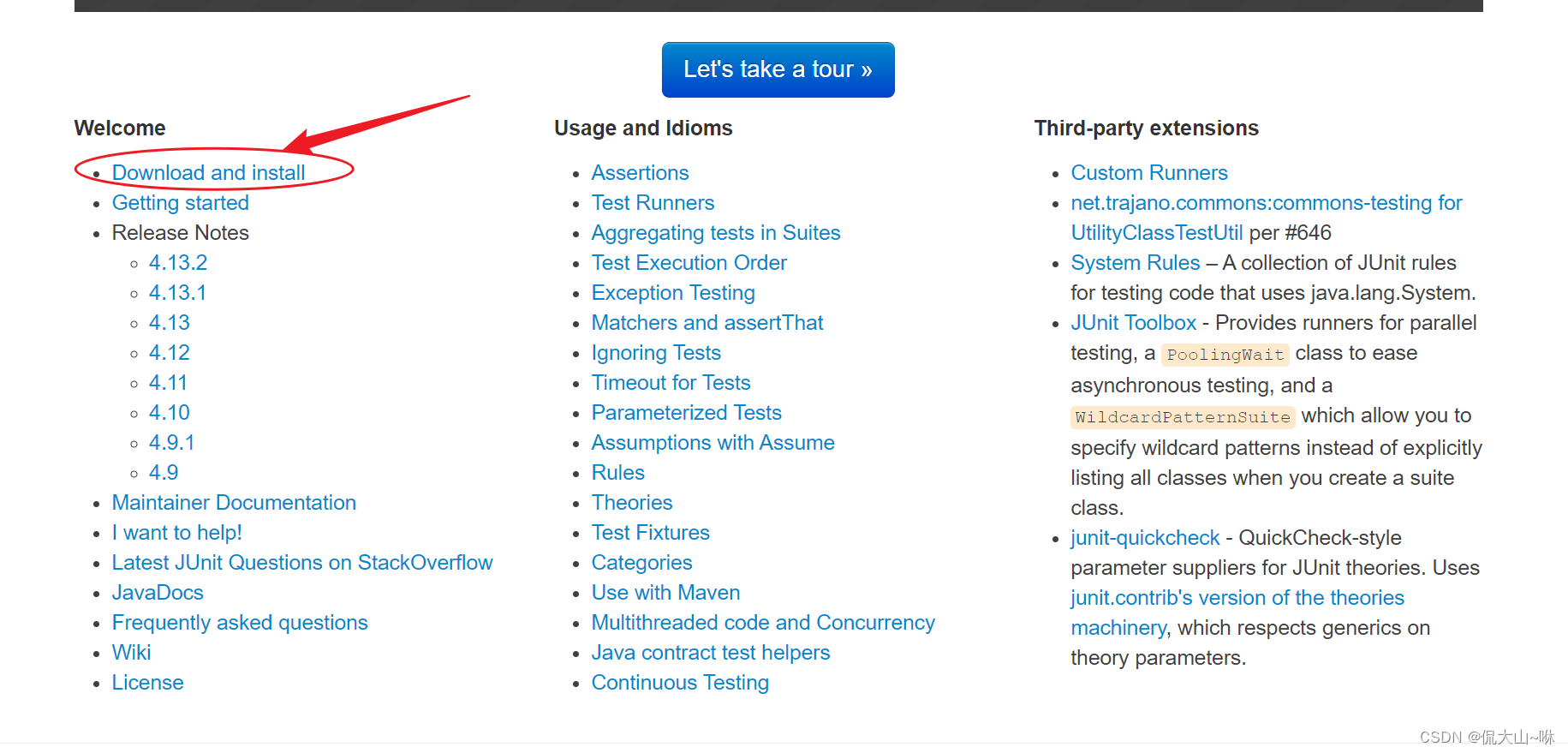This screenshot has height=753, width=1568.
Task: Open the Download and install link
Action: point(208,173)
